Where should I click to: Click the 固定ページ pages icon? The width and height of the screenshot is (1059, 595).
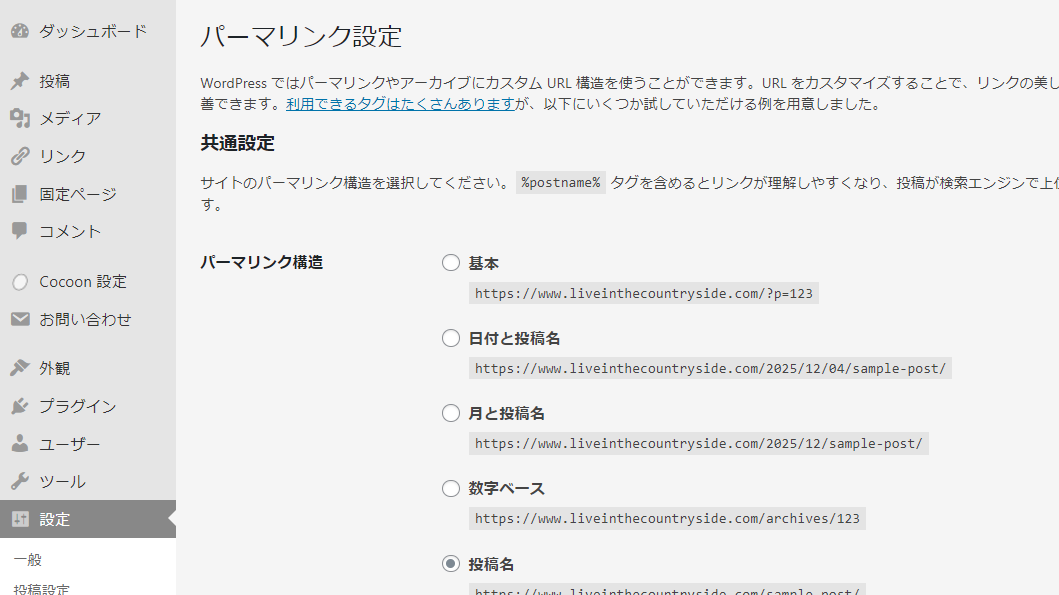(x=20, y=194)
